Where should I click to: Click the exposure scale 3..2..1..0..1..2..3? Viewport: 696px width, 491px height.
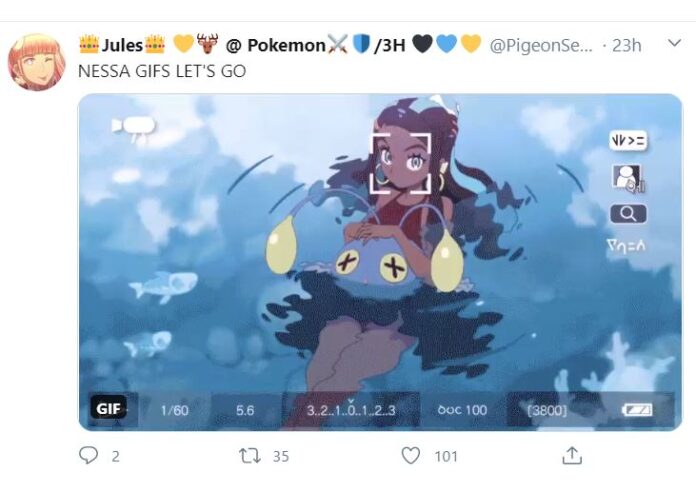(x=351, y=409)
